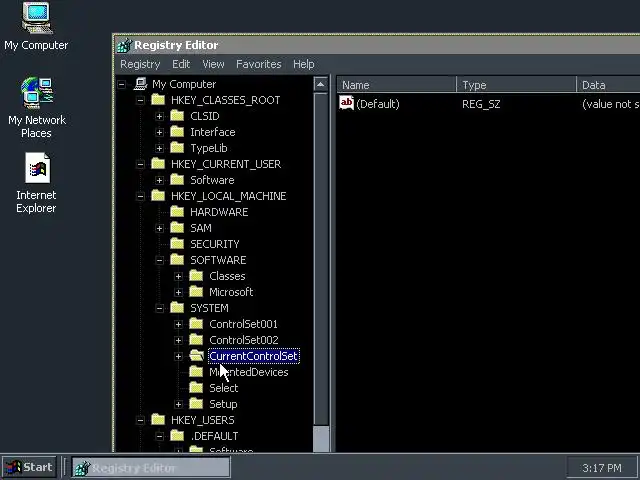Open the Favorites menu

(258, 64)
